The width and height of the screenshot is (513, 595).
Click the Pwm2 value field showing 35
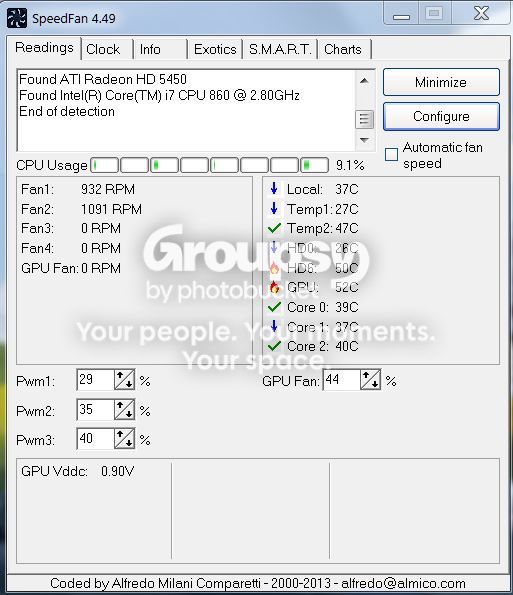(x=95, y=409)
